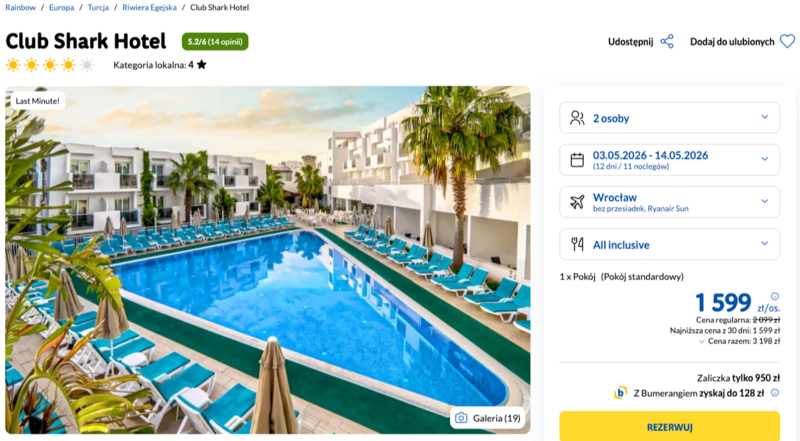Open the 5.2/6 reviews rating badge
Viewport: 800px width, 441px height.
point(215,42)
